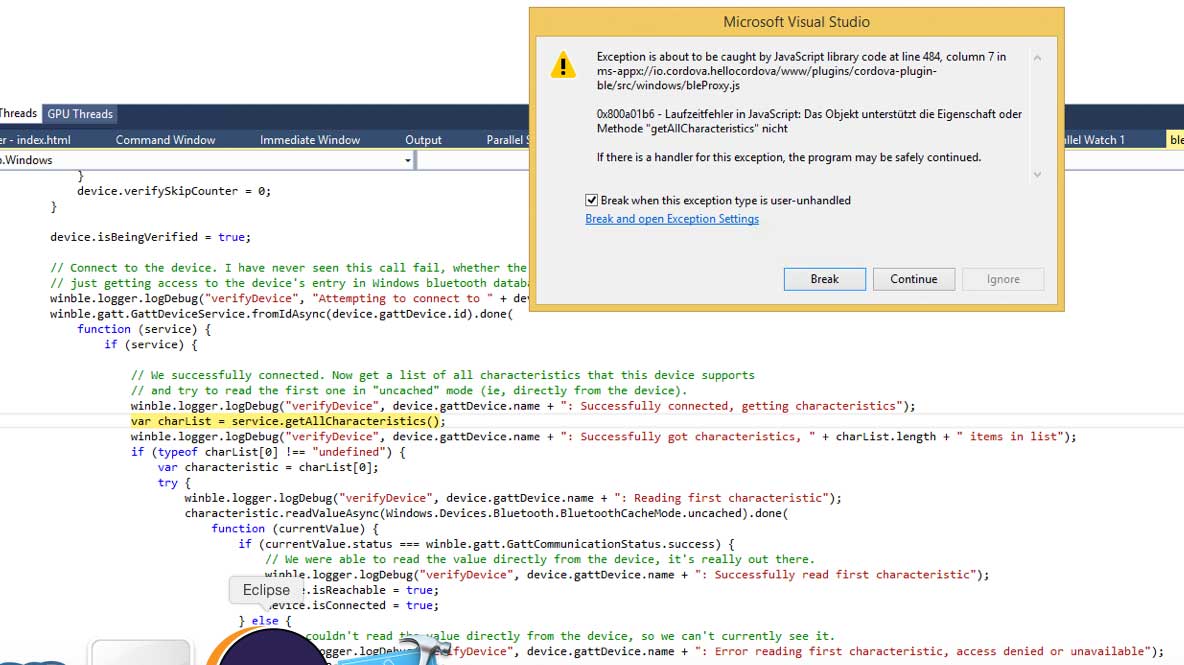The image size is (1184, 665).
Task: Click the var characteristic = charList[0] line
Action: (268, 467)
